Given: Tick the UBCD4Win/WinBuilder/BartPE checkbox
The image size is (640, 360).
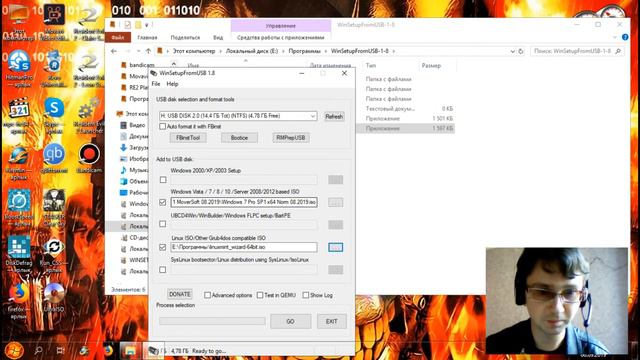Looking at the screenshot, I should click(x=163, y=224).
